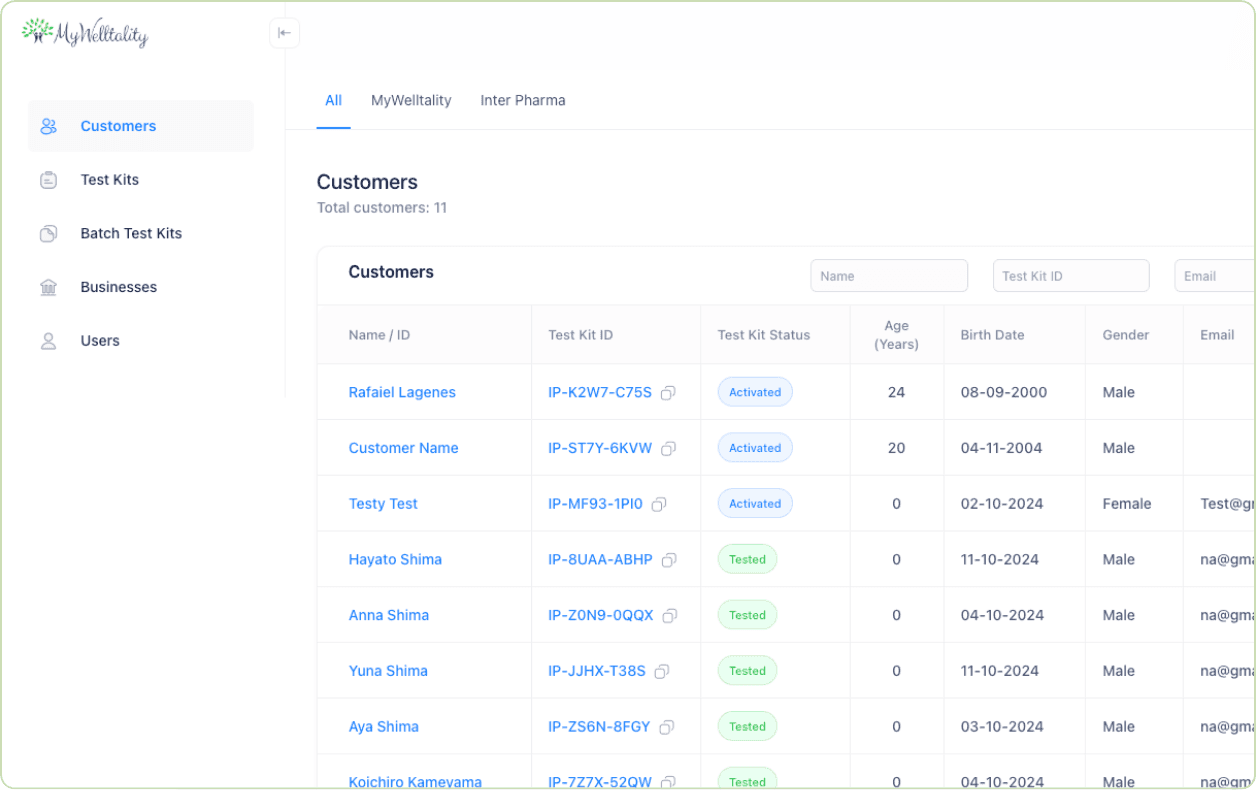The width and height of the screenshot is (1256, 790).
Task: Click birth date 08-09-2000
Action: coord(1004,392)
